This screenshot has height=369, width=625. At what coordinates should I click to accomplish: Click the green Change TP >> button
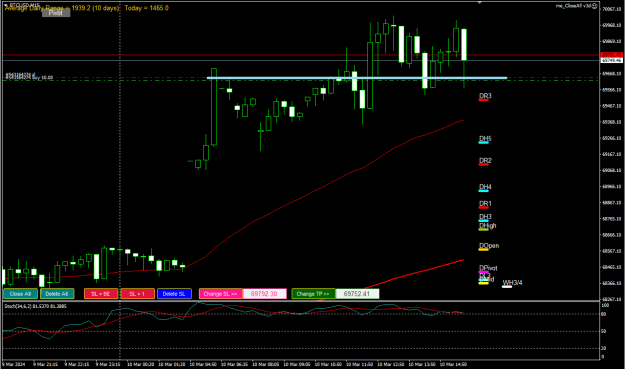click(313, 294)
